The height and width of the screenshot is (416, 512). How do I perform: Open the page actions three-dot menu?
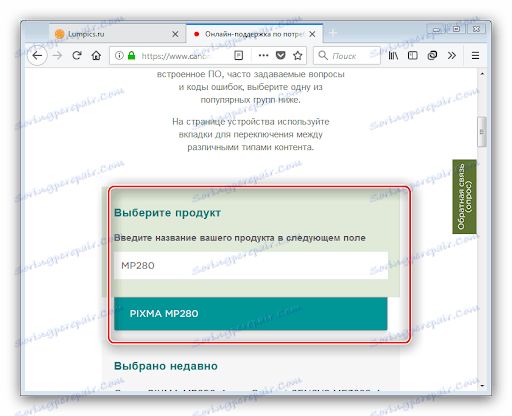[263, 55]
